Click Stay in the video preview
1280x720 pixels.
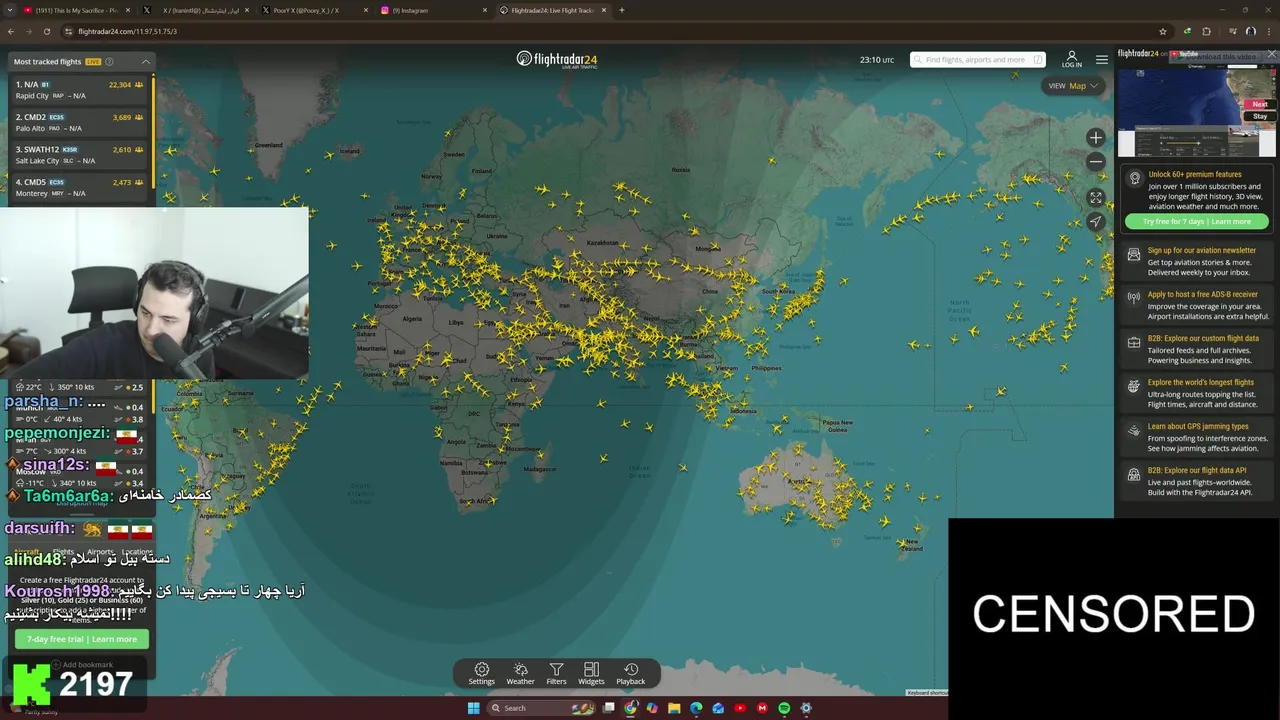tap(1260, 116)
